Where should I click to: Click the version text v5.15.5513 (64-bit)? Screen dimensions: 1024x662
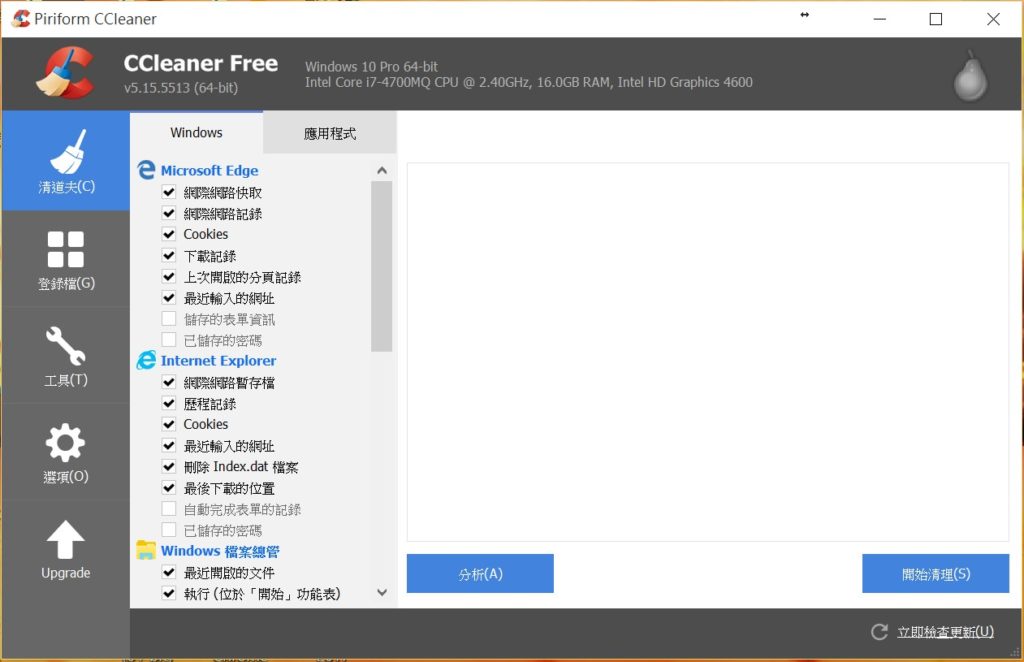click(181, 87)
